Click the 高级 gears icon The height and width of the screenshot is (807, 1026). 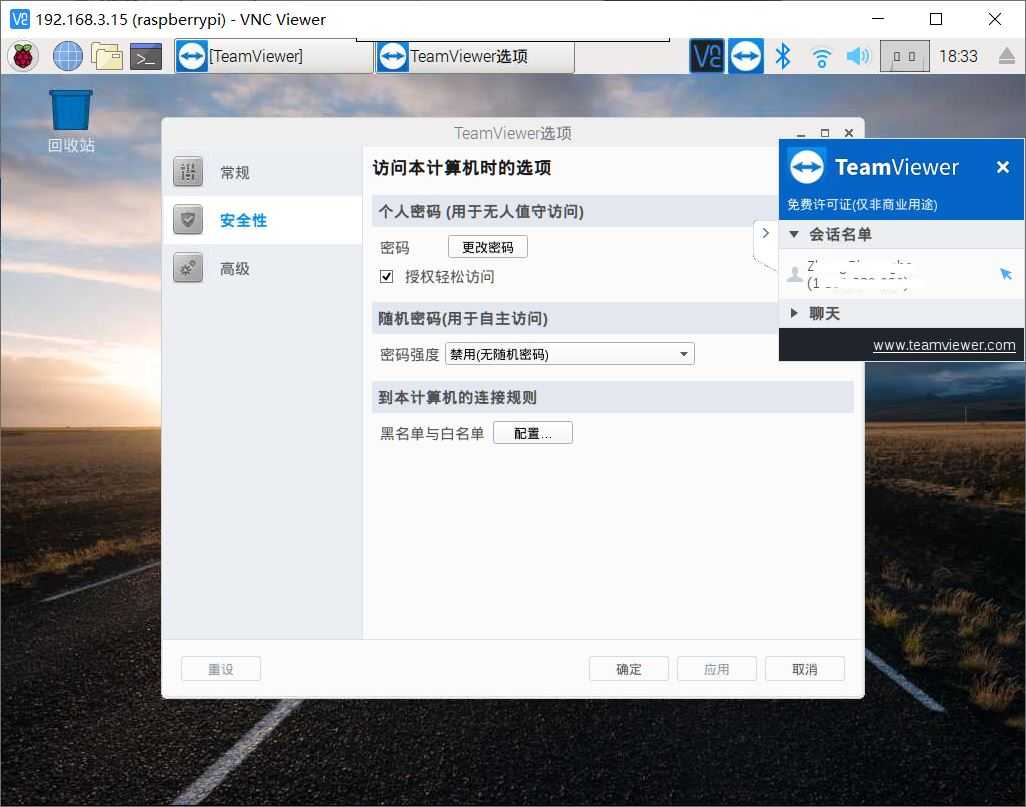point(188,268)
